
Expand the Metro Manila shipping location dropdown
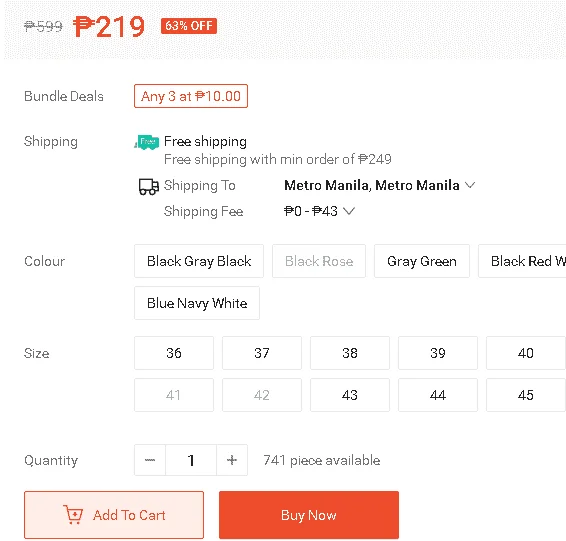[x=470, y=185]
